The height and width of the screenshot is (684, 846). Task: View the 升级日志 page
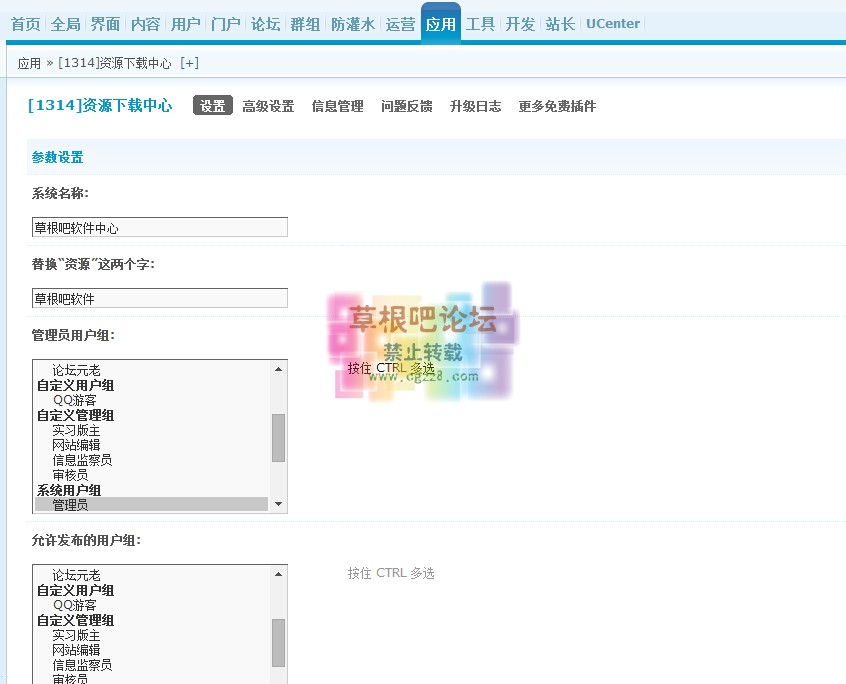tap(475, 106)
